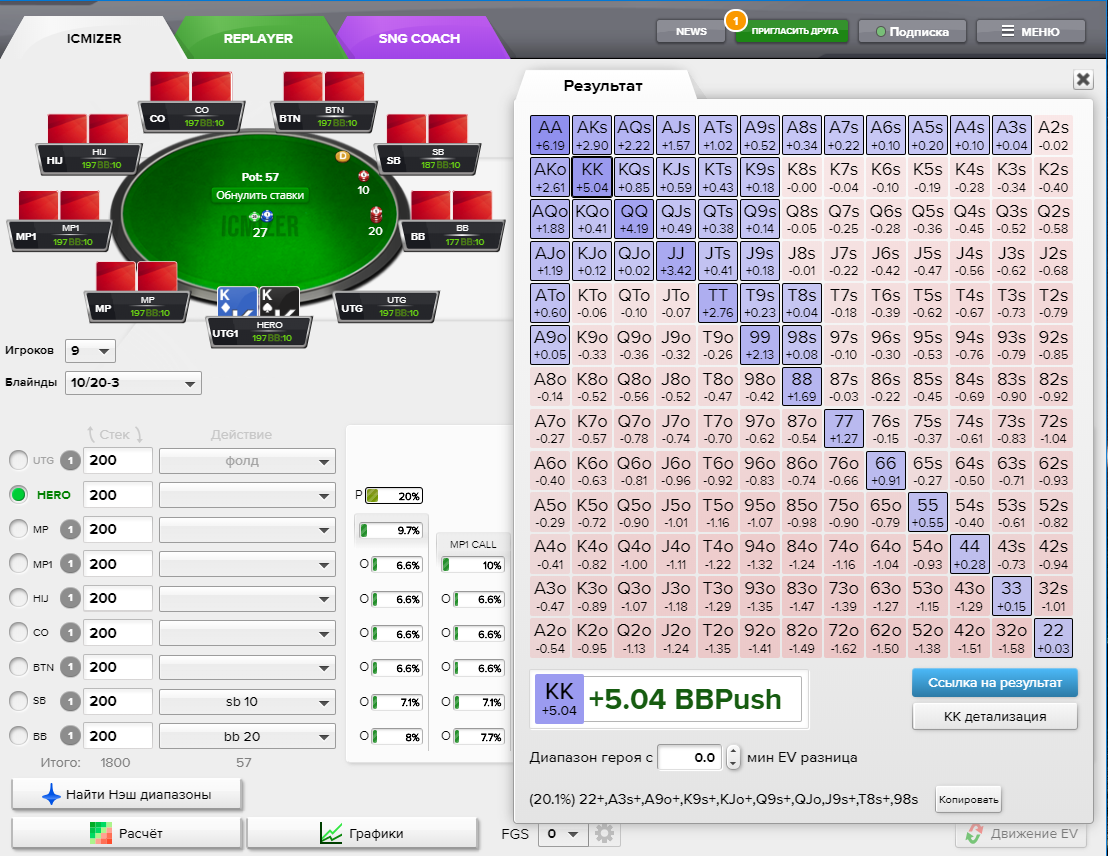The width and height of the screenshot is (1108, 856).
Task: Click the orange notification badge showing 1
Action: click(x=736, y=20)
